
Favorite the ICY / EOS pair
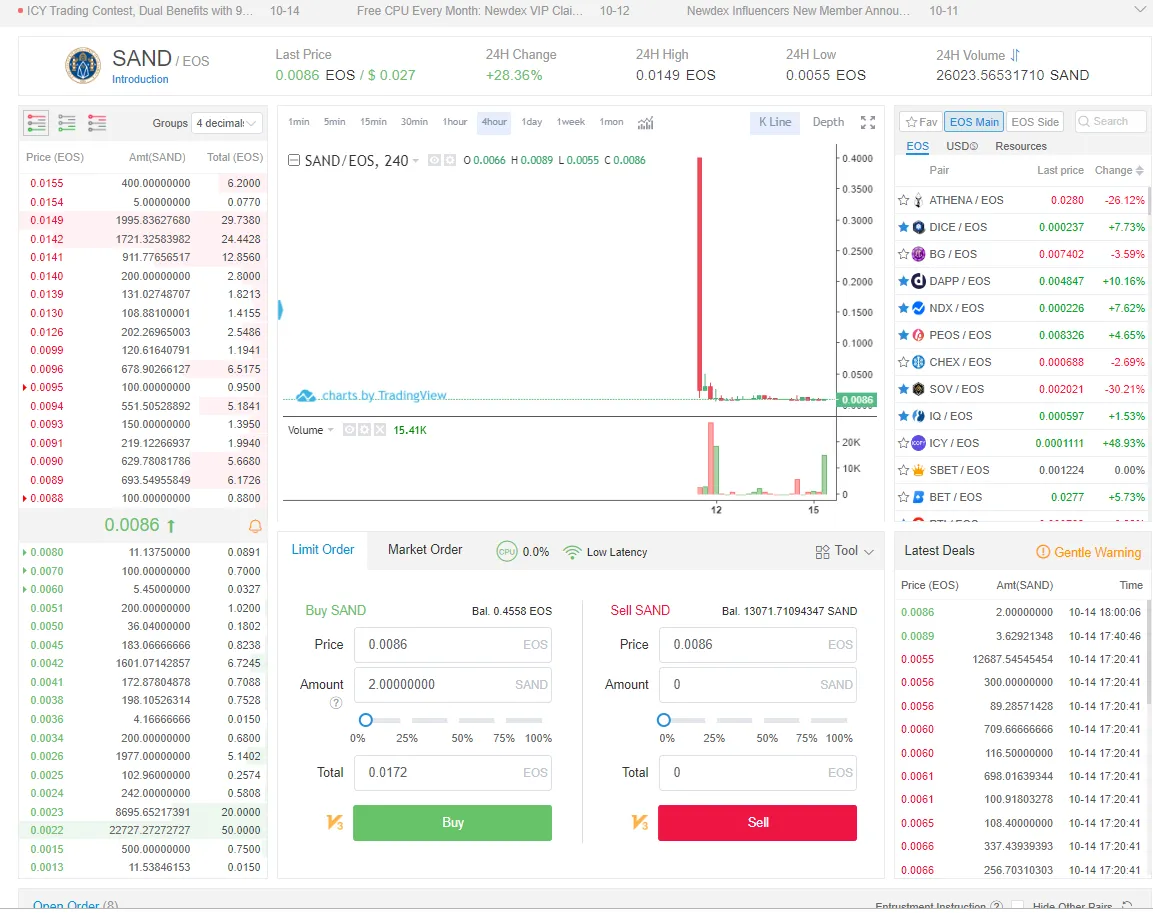click(x=904, y=443)
